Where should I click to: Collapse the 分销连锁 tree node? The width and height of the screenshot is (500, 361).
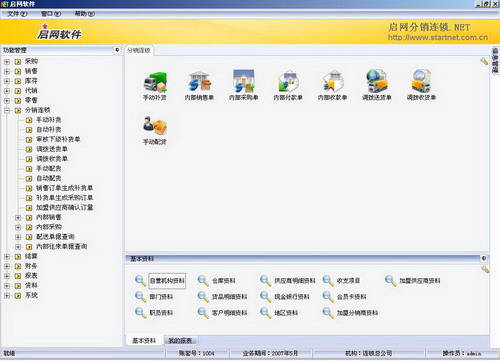click(7, 110)
